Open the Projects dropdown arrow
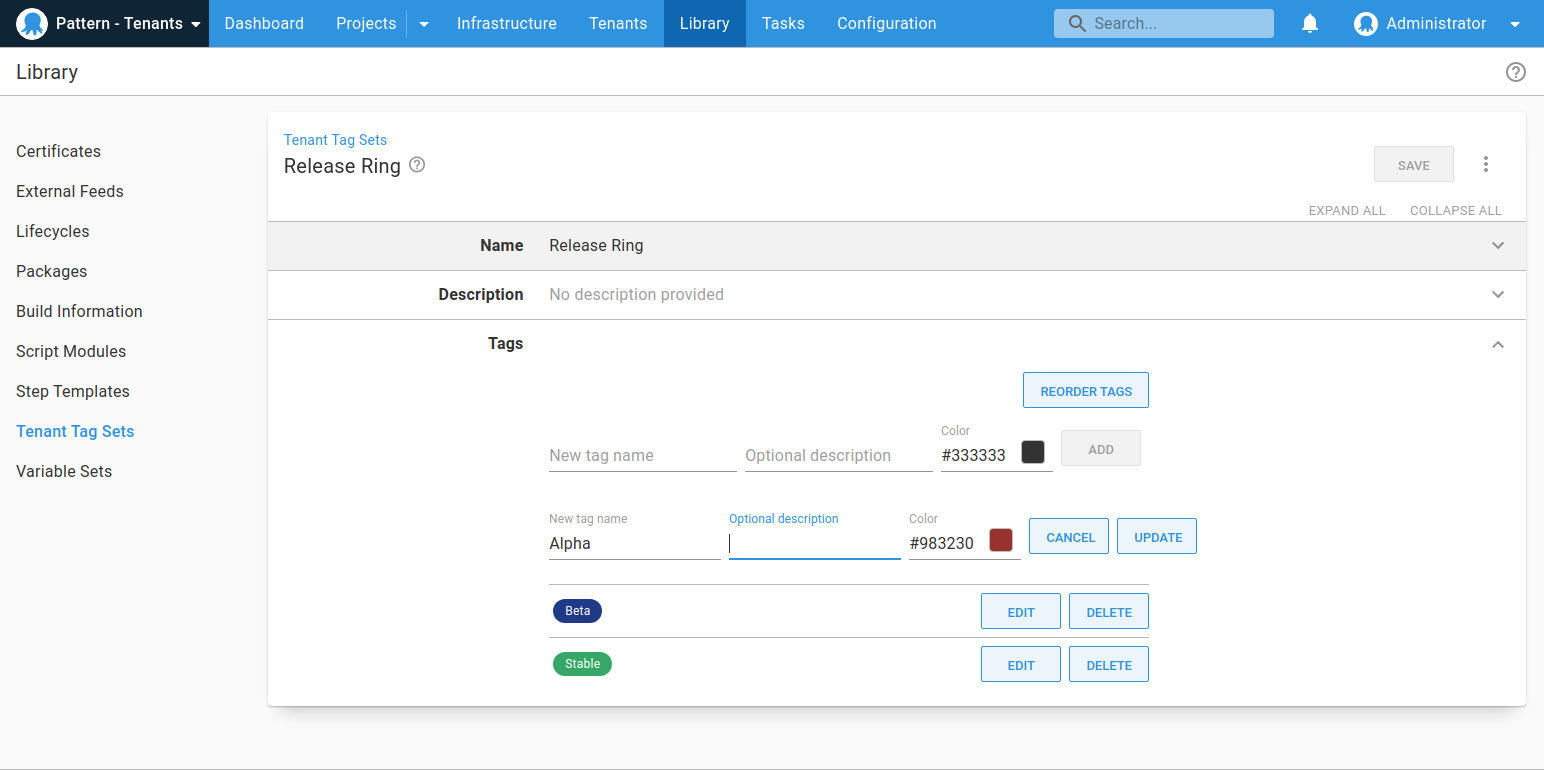Screen dimensions: 1544x770 point(424,24)
